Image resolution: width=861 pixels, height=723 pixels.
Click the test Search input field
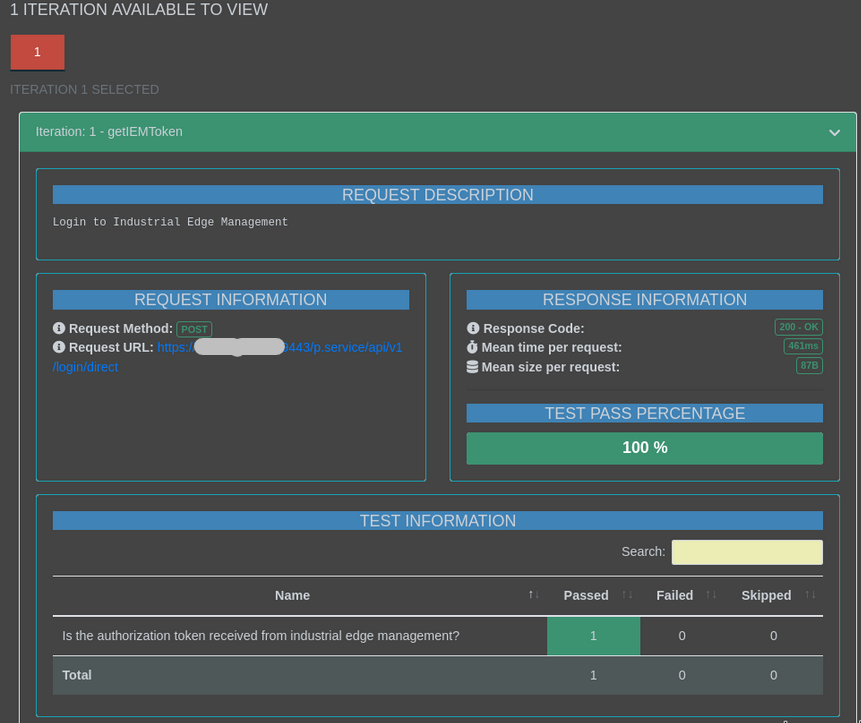click(x=746, y=552)
